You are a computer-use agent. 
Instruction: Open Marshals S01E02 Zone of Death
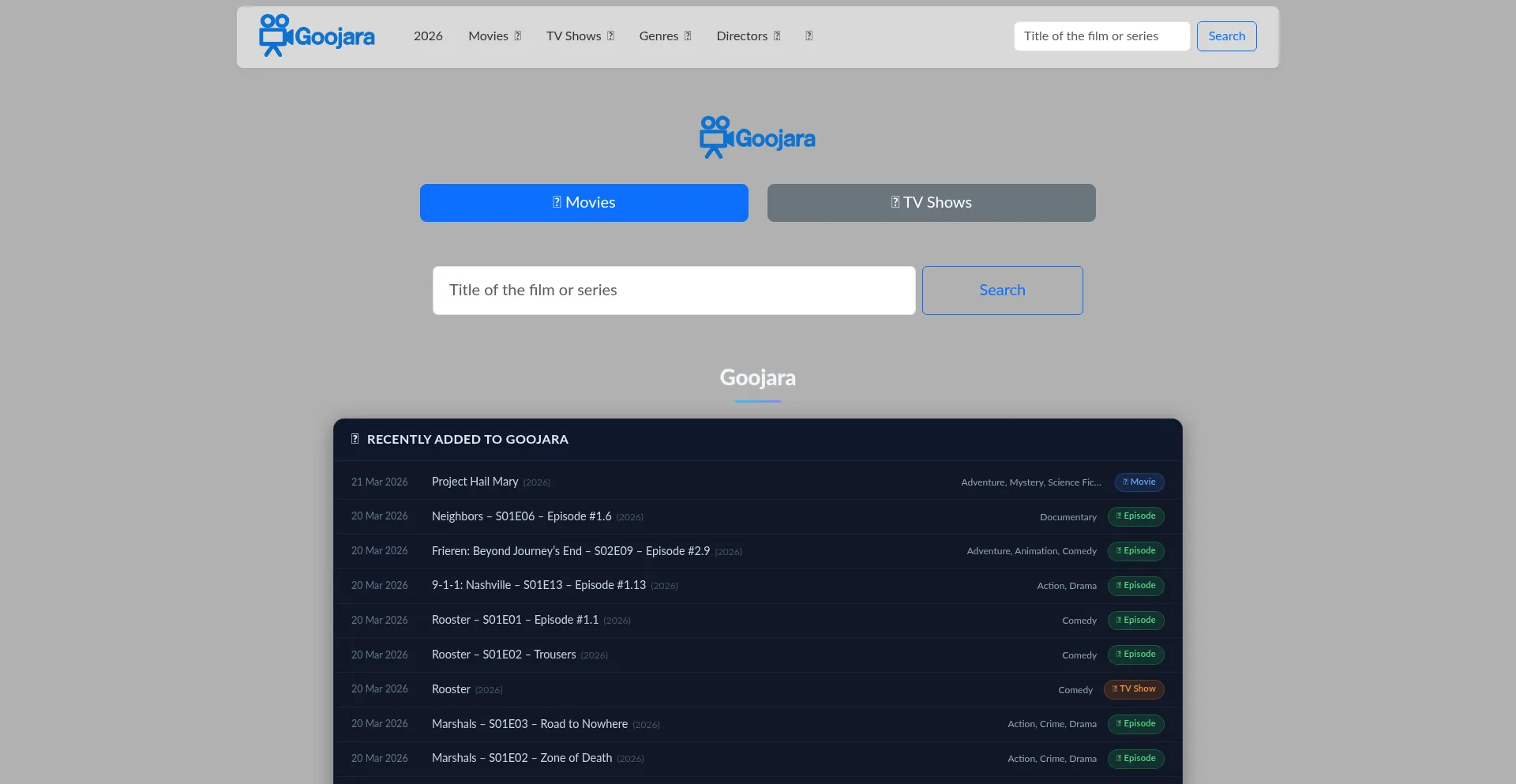(522, 758)
